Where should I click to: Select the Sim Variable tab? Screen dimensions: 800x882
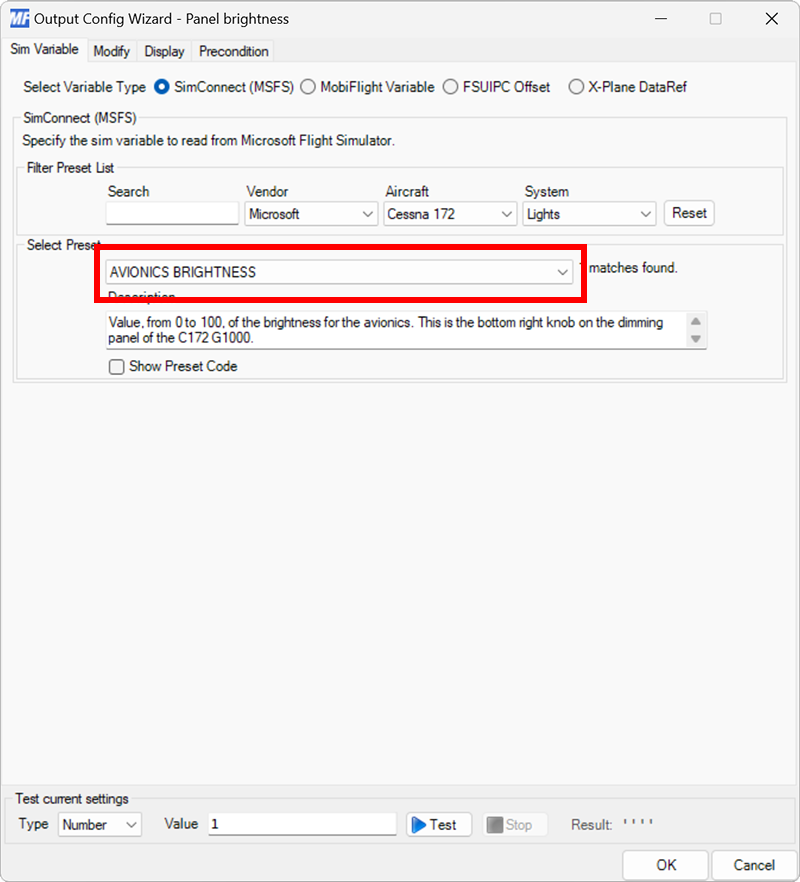[x=43, y=49]
